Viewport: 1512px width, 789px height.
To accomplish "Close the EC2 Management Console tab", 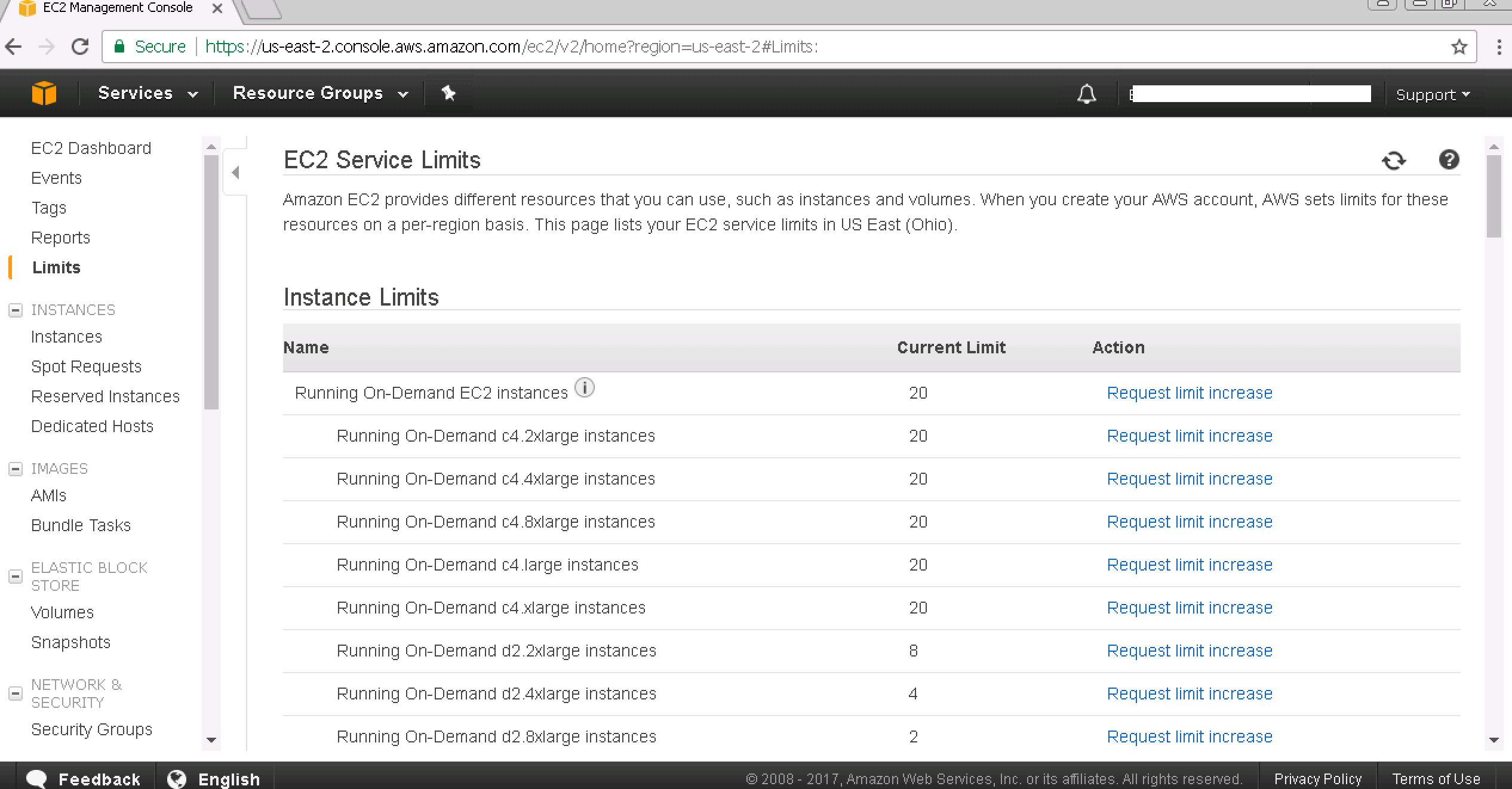I will click(x=217, y=8).
